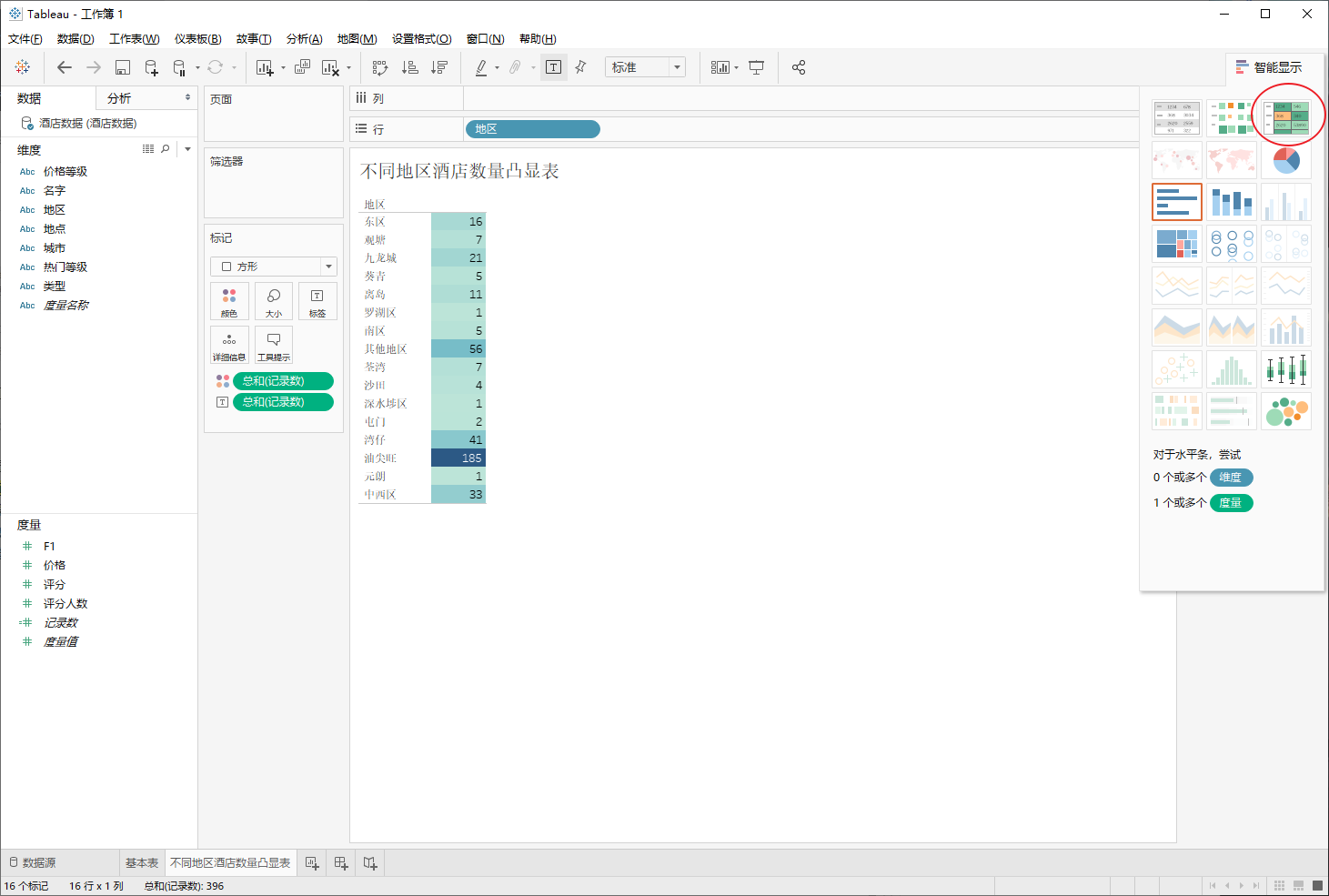Choose the box-and-whisker plot thumbnail
This screenshot has width=1329, height=896.
pos(1286,369)
